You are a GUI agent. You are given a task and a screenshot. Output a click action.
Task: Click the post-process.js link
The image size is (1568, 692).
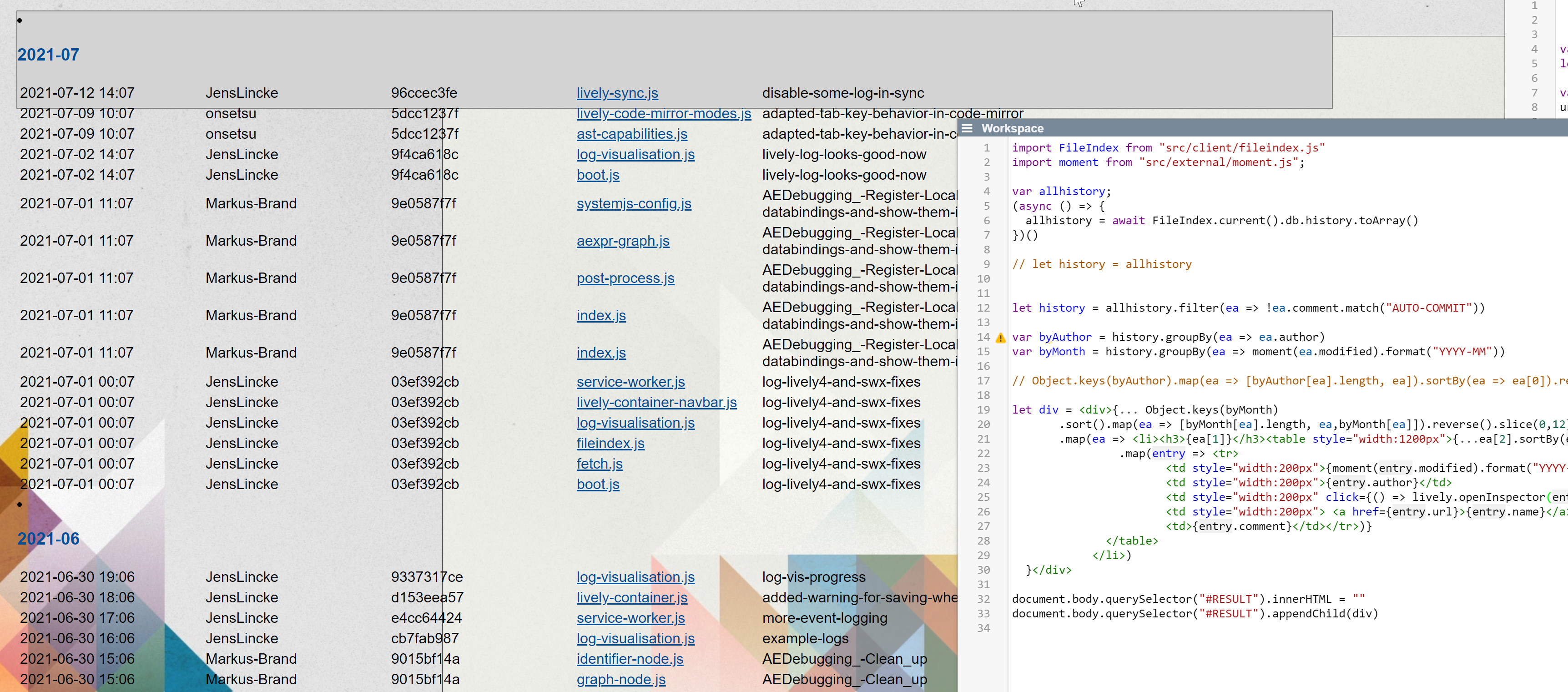tap(625, 278)
